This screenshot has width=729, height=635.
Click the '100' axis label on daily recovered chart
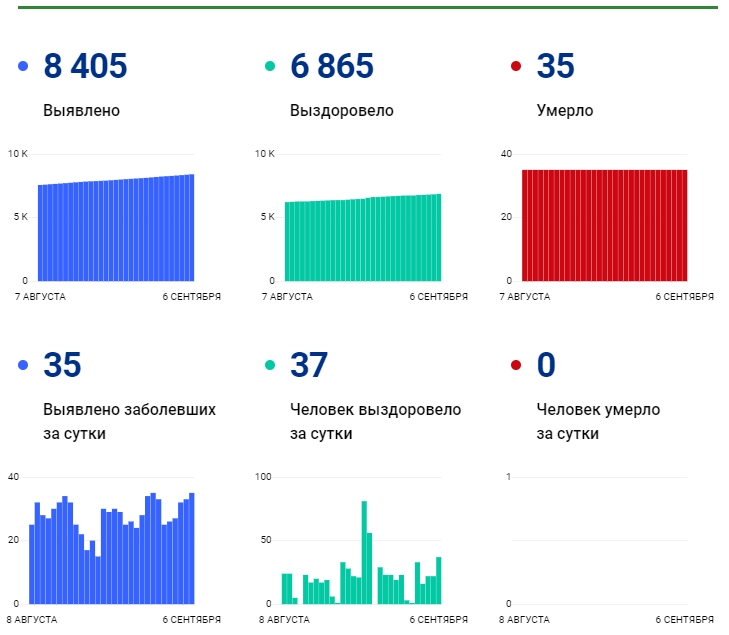(x=263, y=477)
